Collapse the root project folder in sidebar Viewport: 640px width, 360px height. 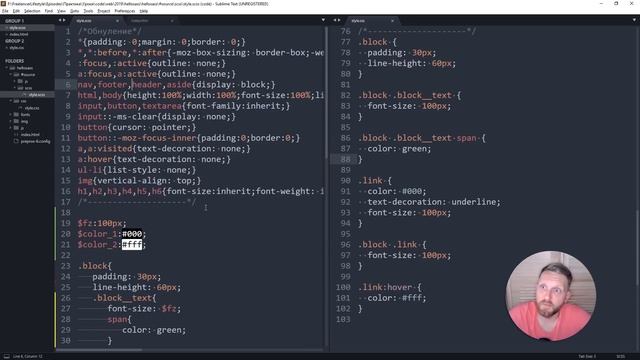(7, 68)
